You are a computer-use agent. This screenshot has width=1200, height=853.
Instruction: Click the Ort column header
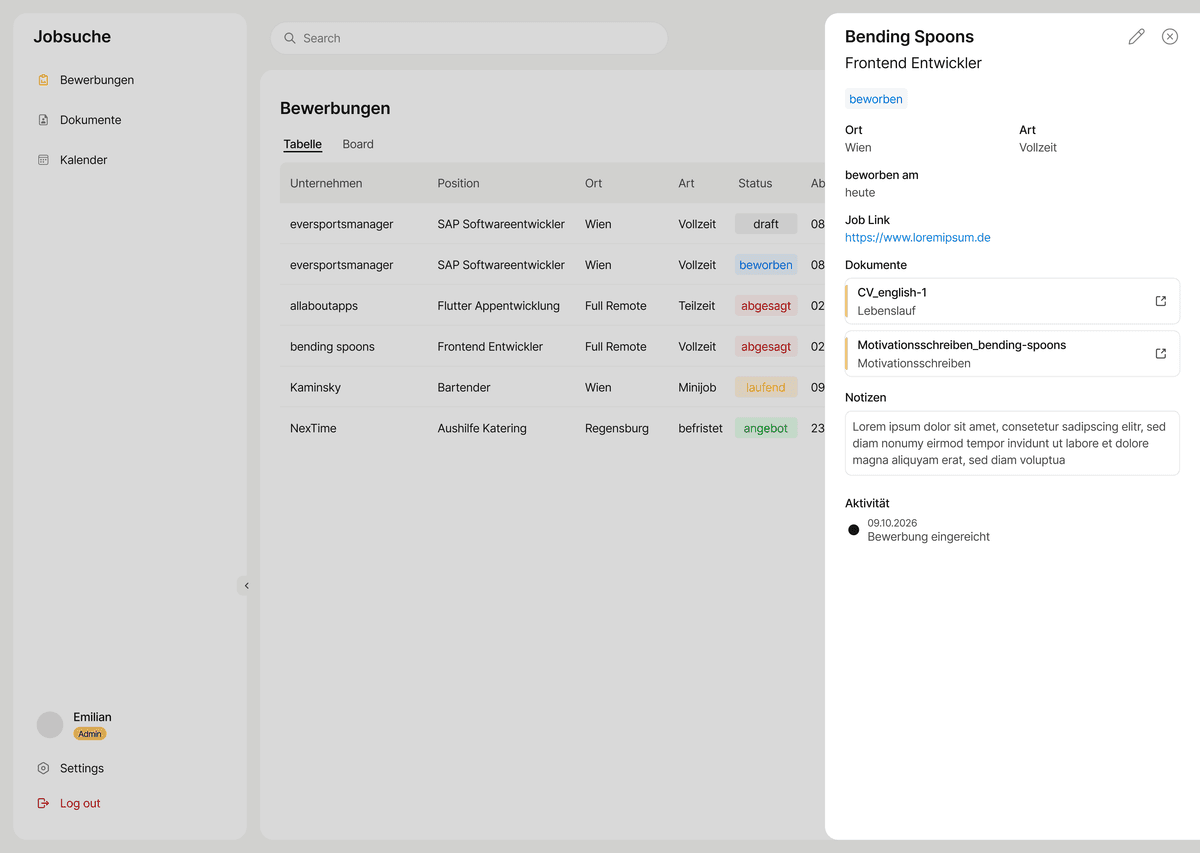[594, 183]
